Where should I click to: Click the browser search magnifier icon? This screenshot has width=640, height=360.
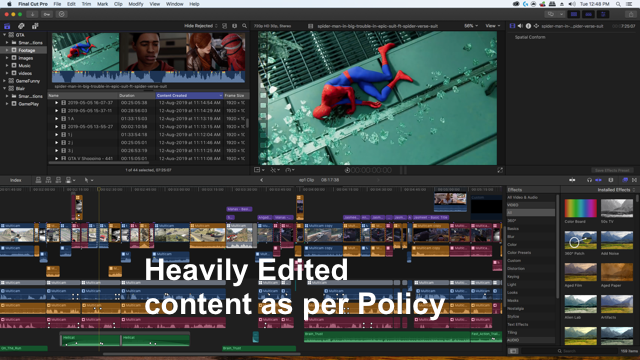(x=244, y=26)
